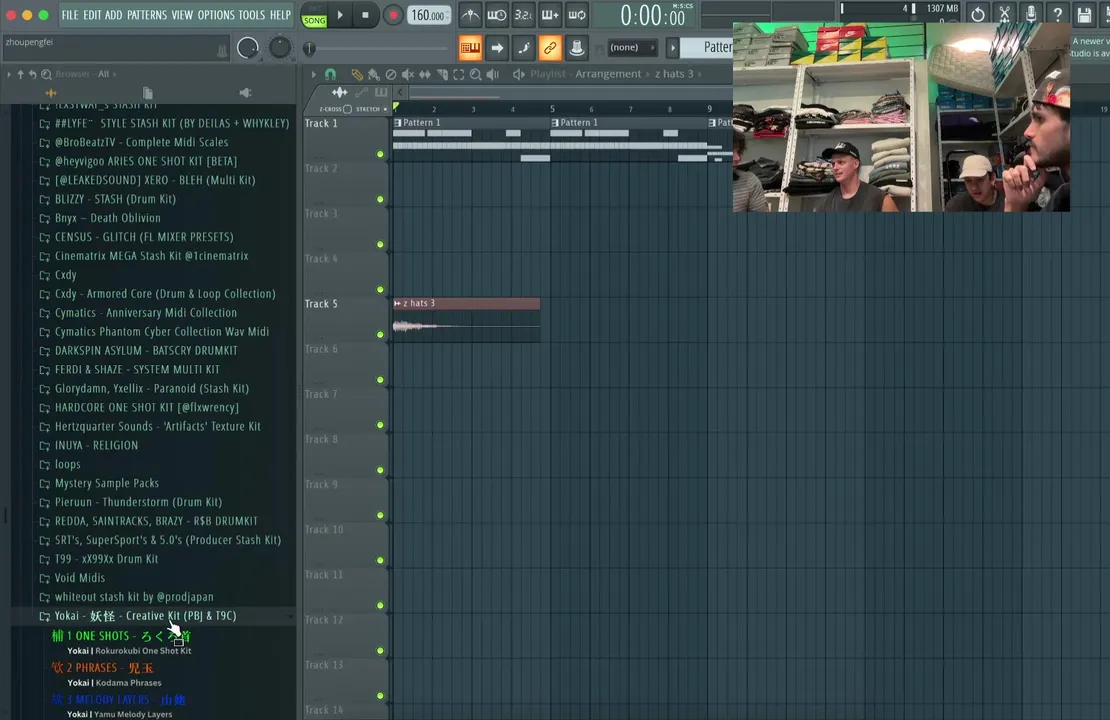Expand the Void Midis folder
1110x720 pixels.
click(x=79, y=578)
